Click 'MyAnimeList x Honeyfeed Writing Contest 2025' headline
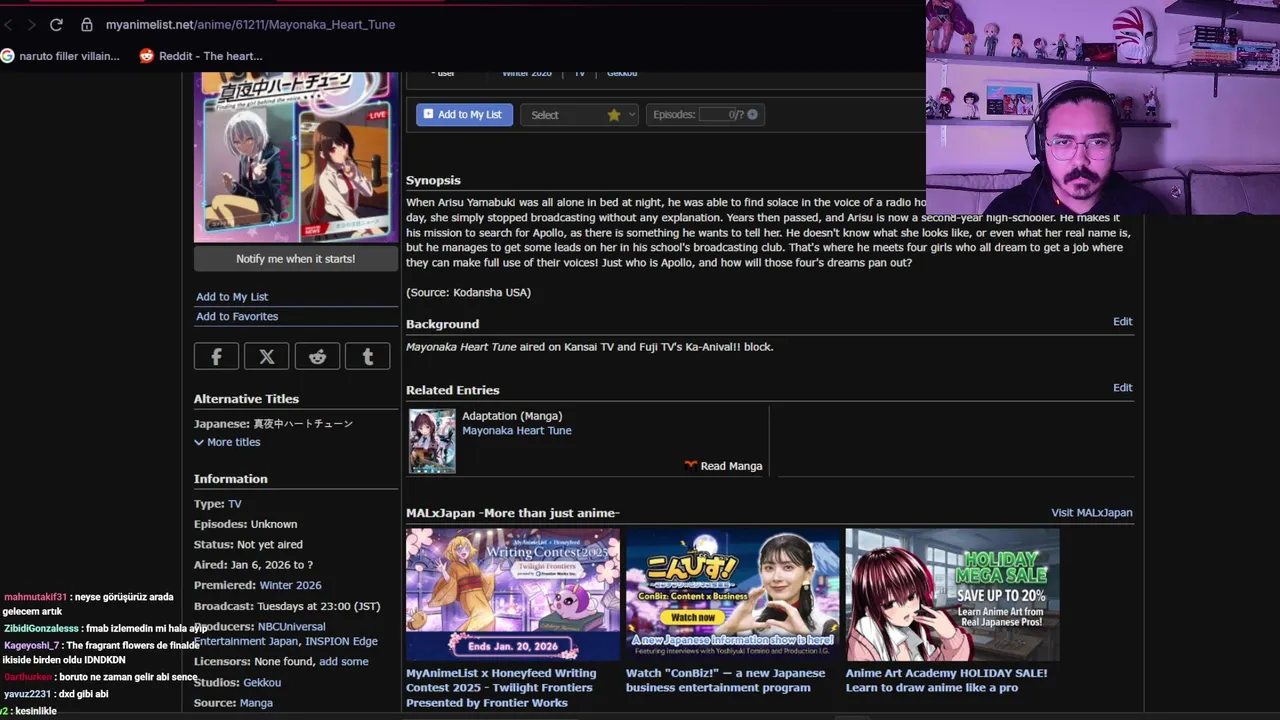This screenshot has width=1280, height=720. point(501,688)
